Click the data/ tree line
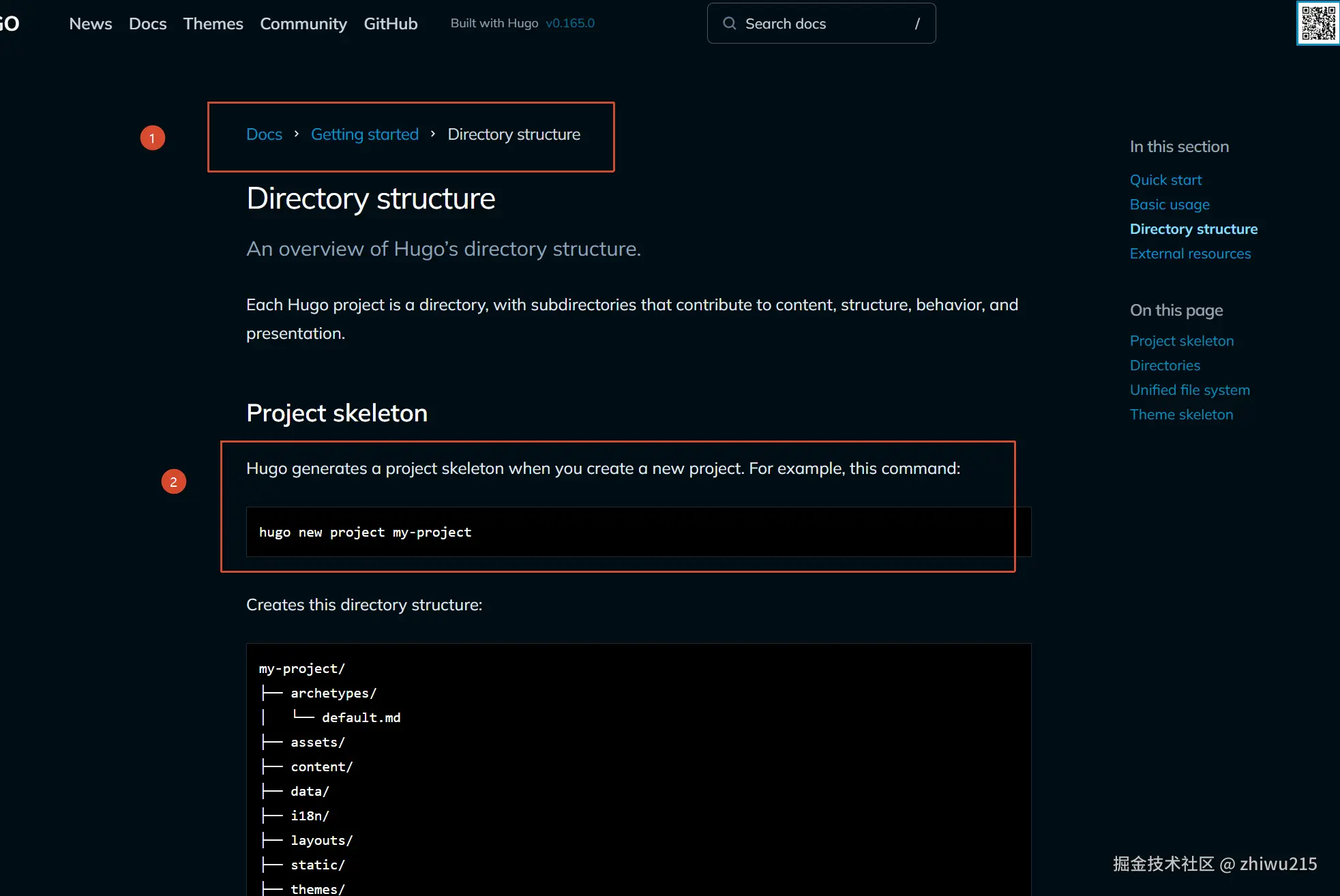Image resolution: width=1340 pixels, height=896 pixels. pos(310,792)
